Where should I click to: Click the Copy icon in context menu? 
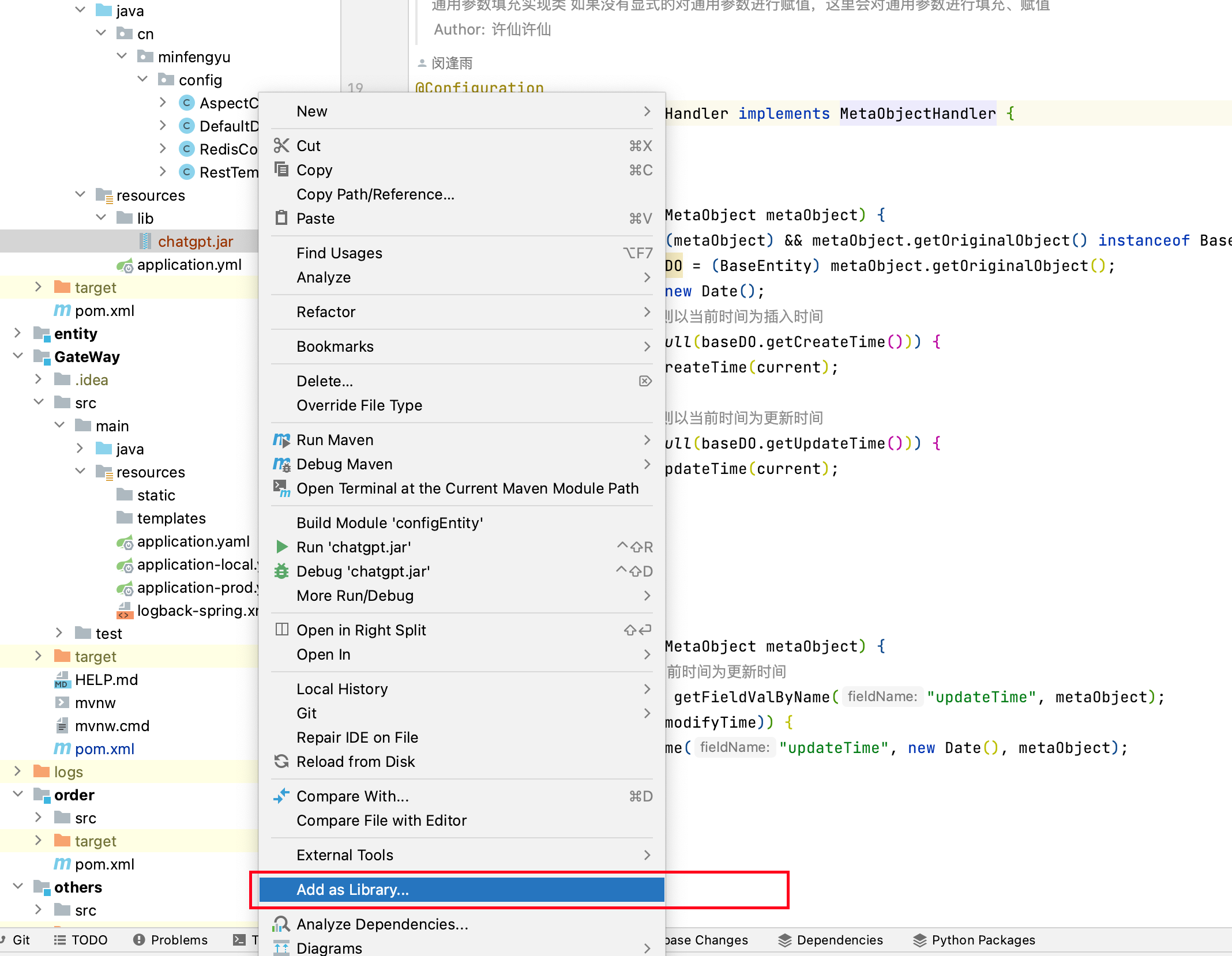pyautogui.click(x=281, y=170)
